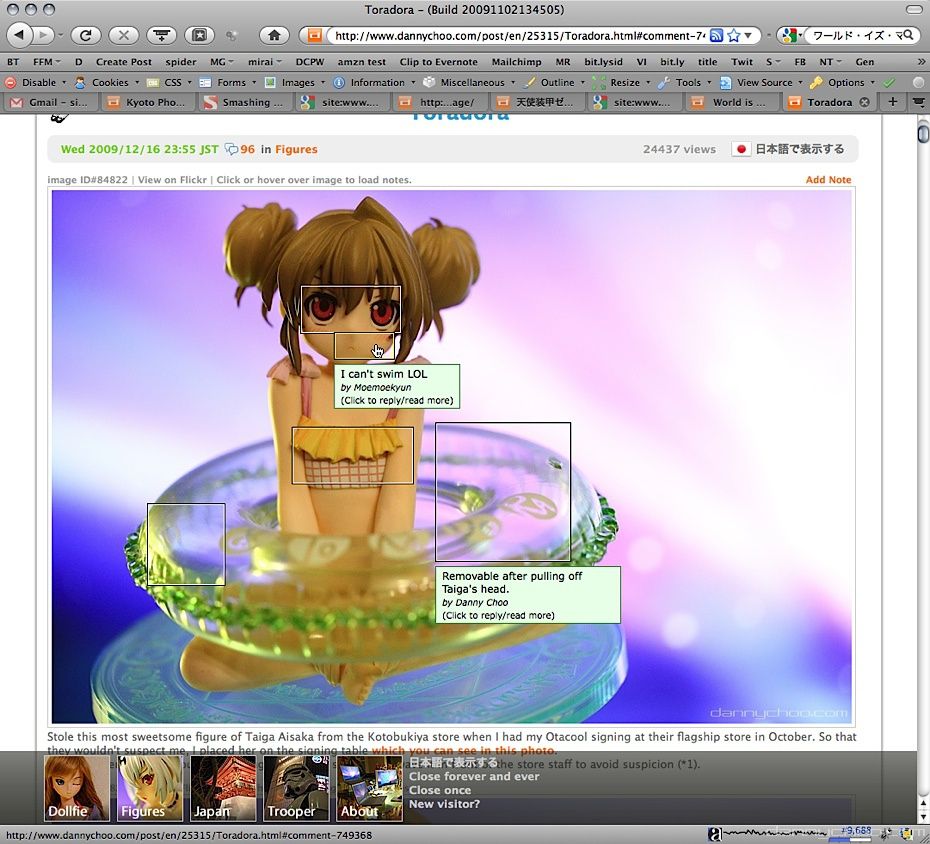Viewport: 930px width, 844px height.
Task: Click the Google search engine icon
Action: point(789,36)
